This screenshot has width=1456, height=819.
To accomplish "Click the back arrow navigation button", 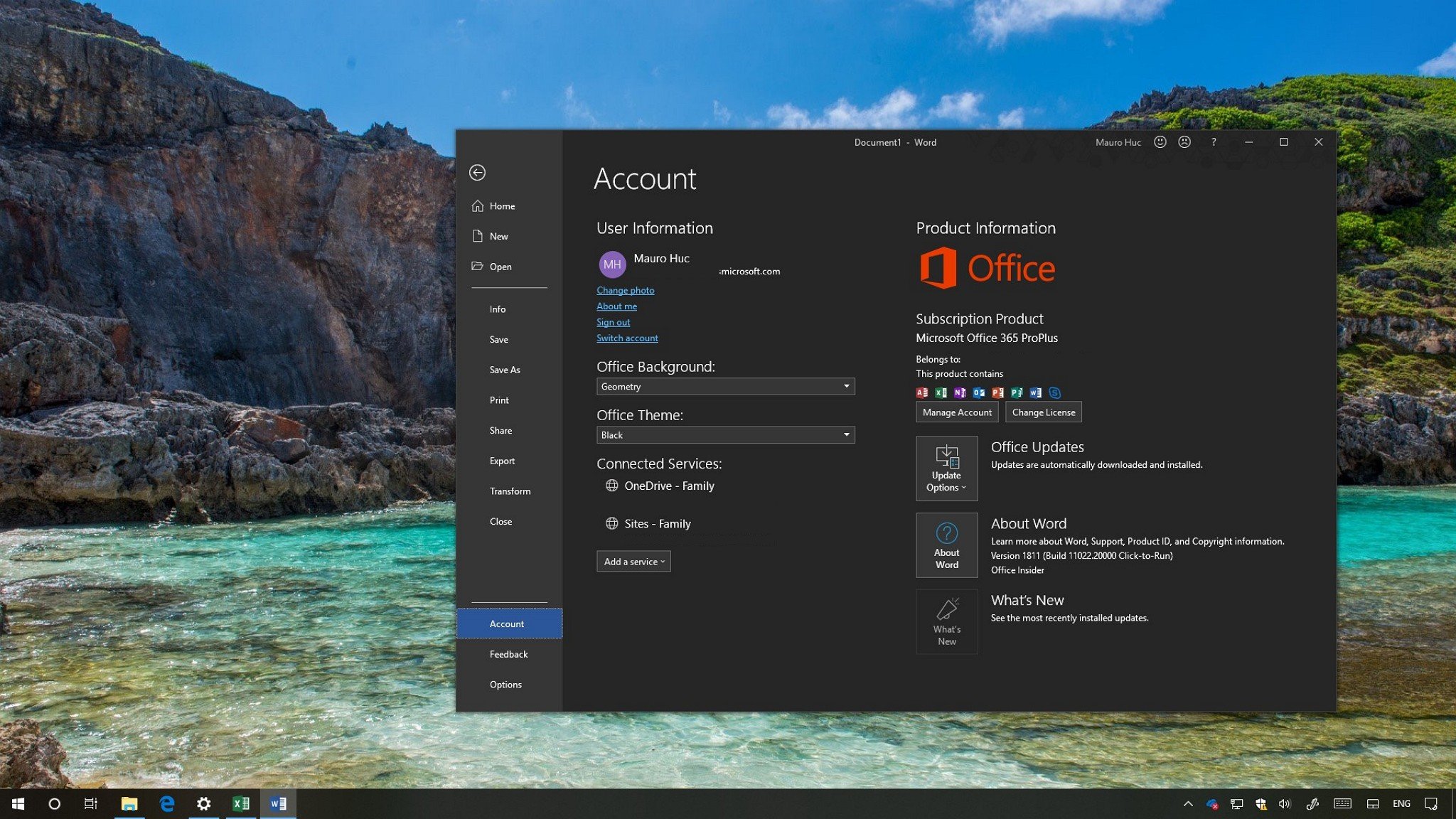I will tap(478, 172).
